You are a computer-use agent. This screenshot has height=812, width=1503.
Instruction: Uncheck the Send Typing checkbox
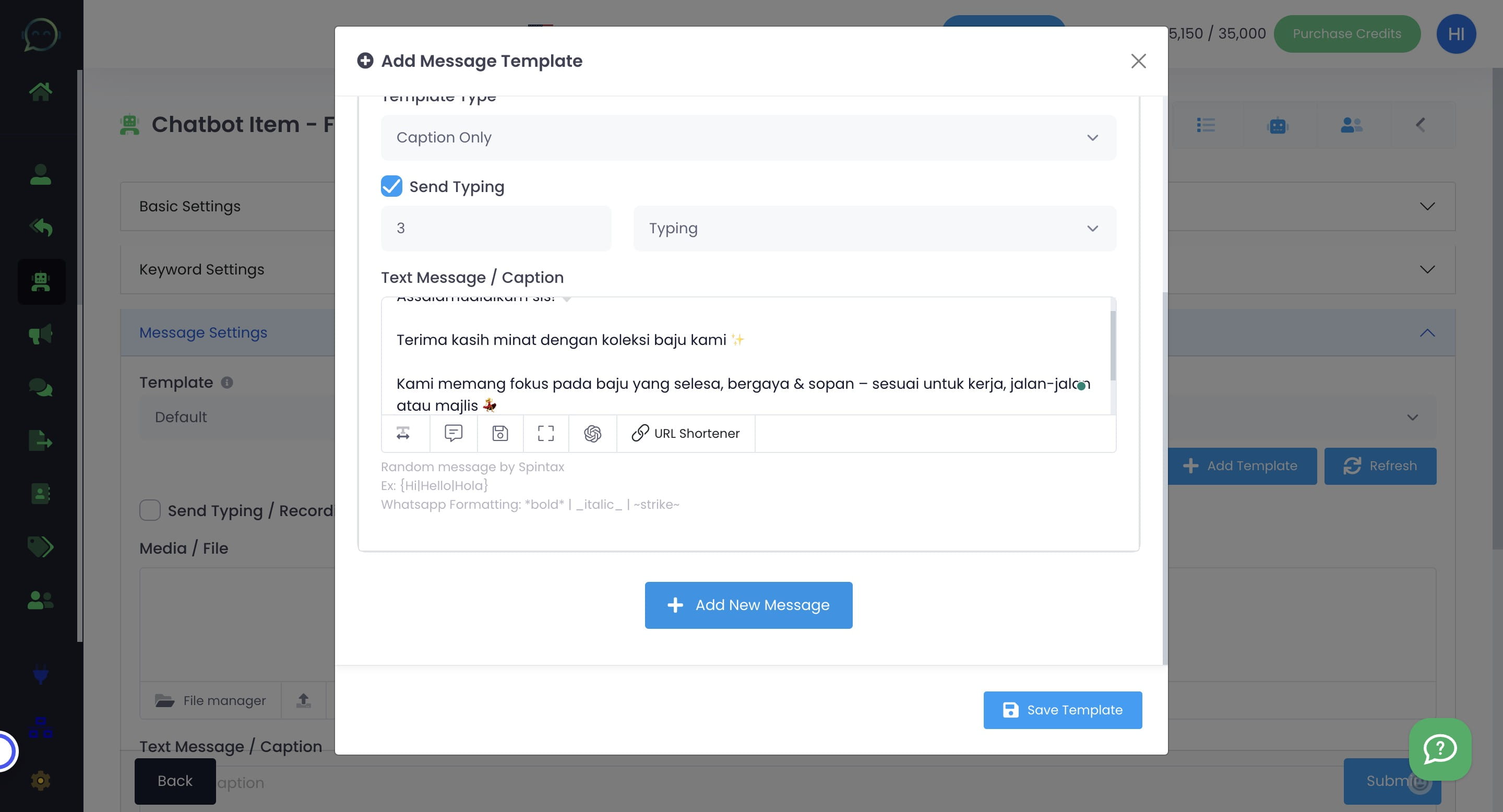391,186
